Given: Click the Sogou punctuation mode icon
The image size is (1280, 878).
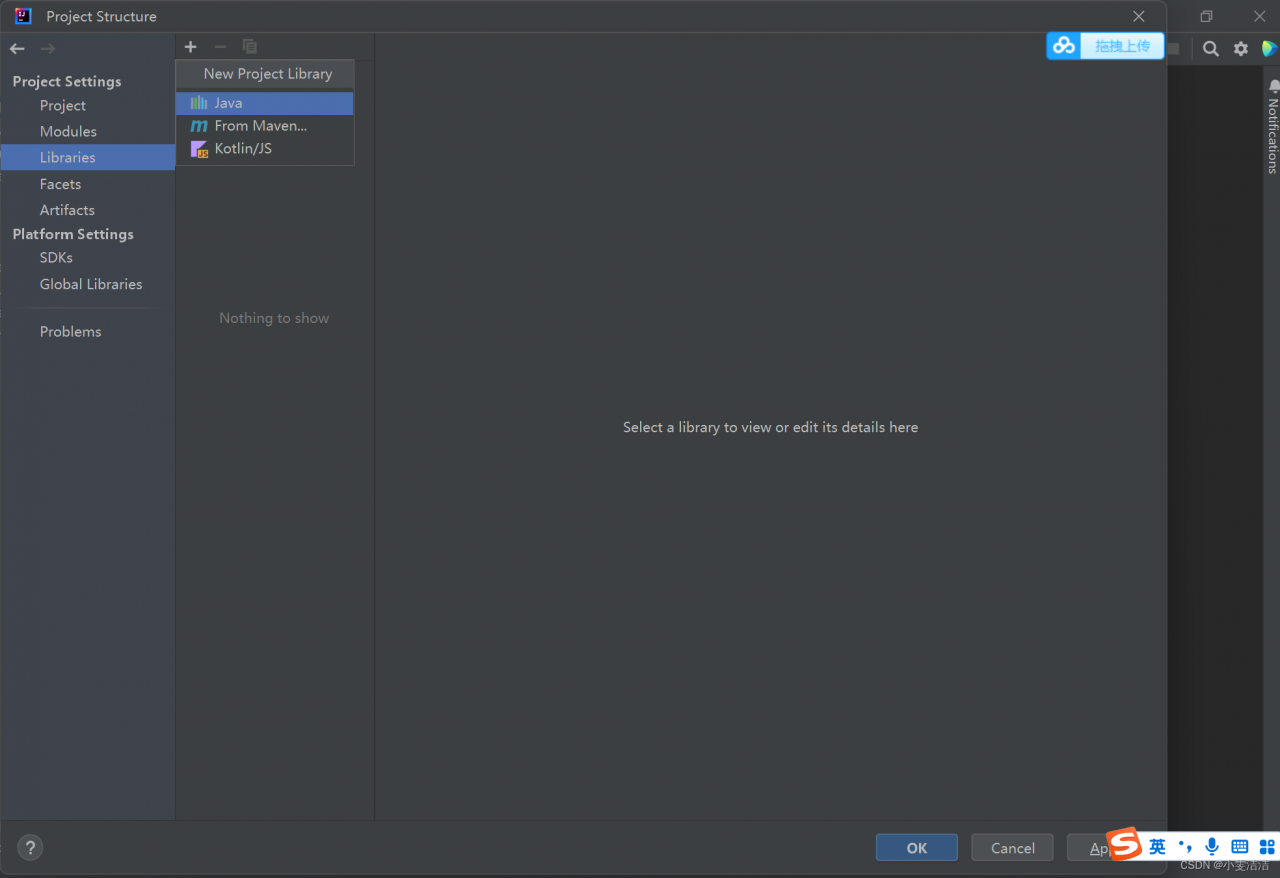Looking at the screenshot, I should 1185,847.
